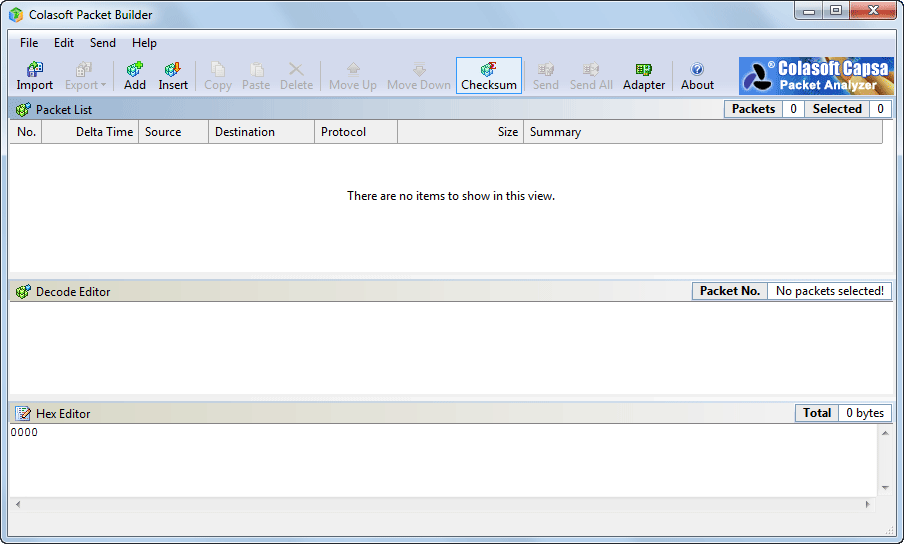Click the Colasoft Packet Builder title icon
904x544 pixels.
16,15
